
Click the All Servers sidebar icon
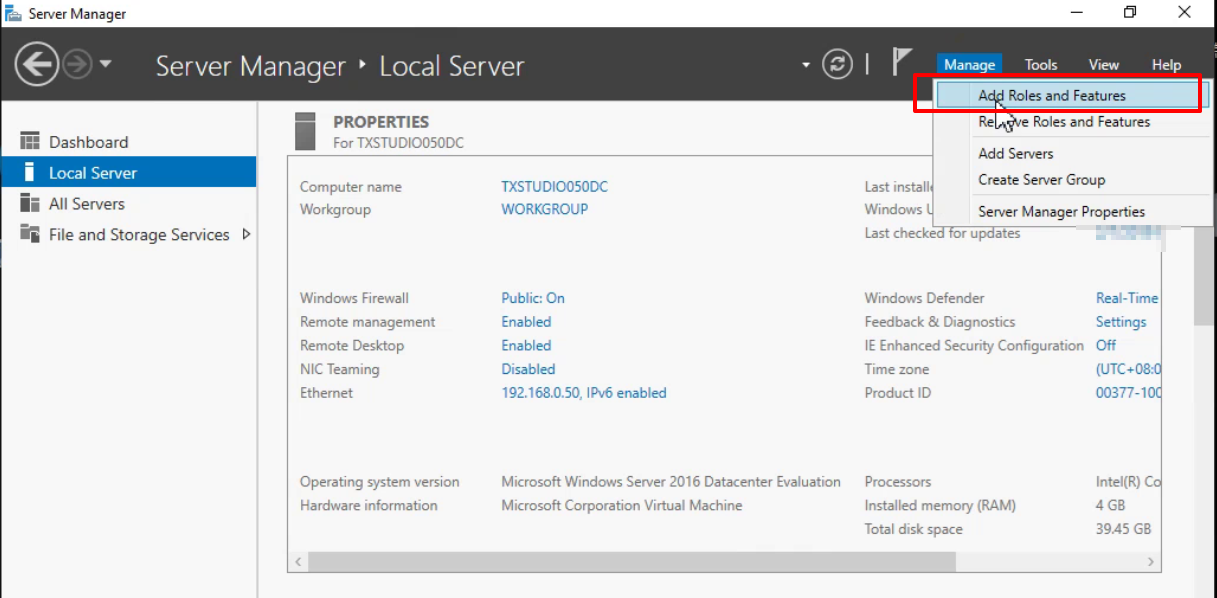pyautogui.click(x=30, y=203)
